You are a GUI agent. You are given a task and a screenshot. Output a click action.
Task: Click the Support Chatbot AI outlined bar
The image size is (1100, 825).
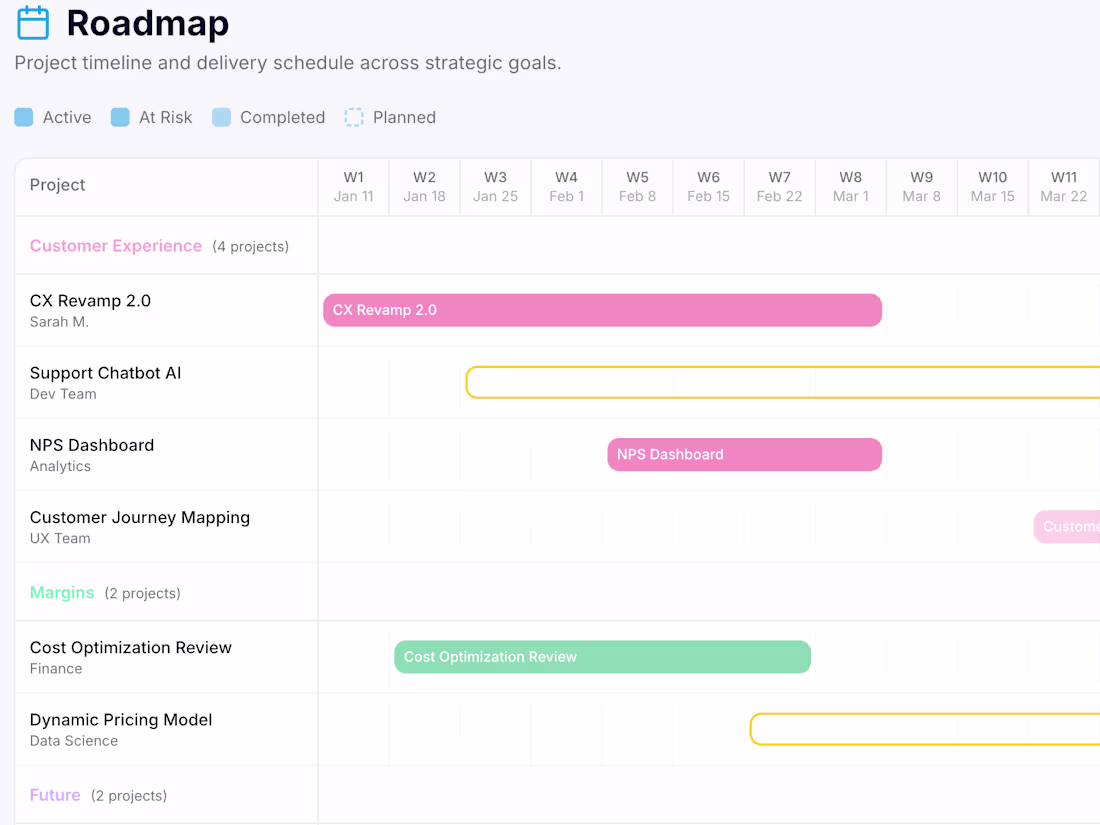pyautogui.click(x=780, y=382)
